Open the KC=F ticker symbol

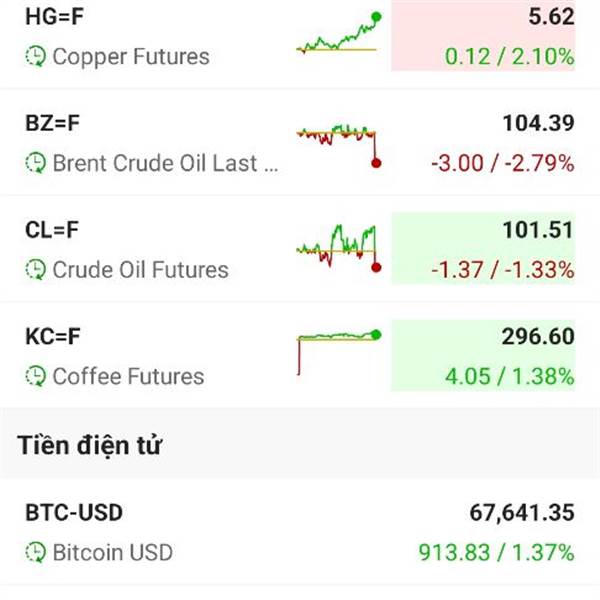(x=52, y=337)
